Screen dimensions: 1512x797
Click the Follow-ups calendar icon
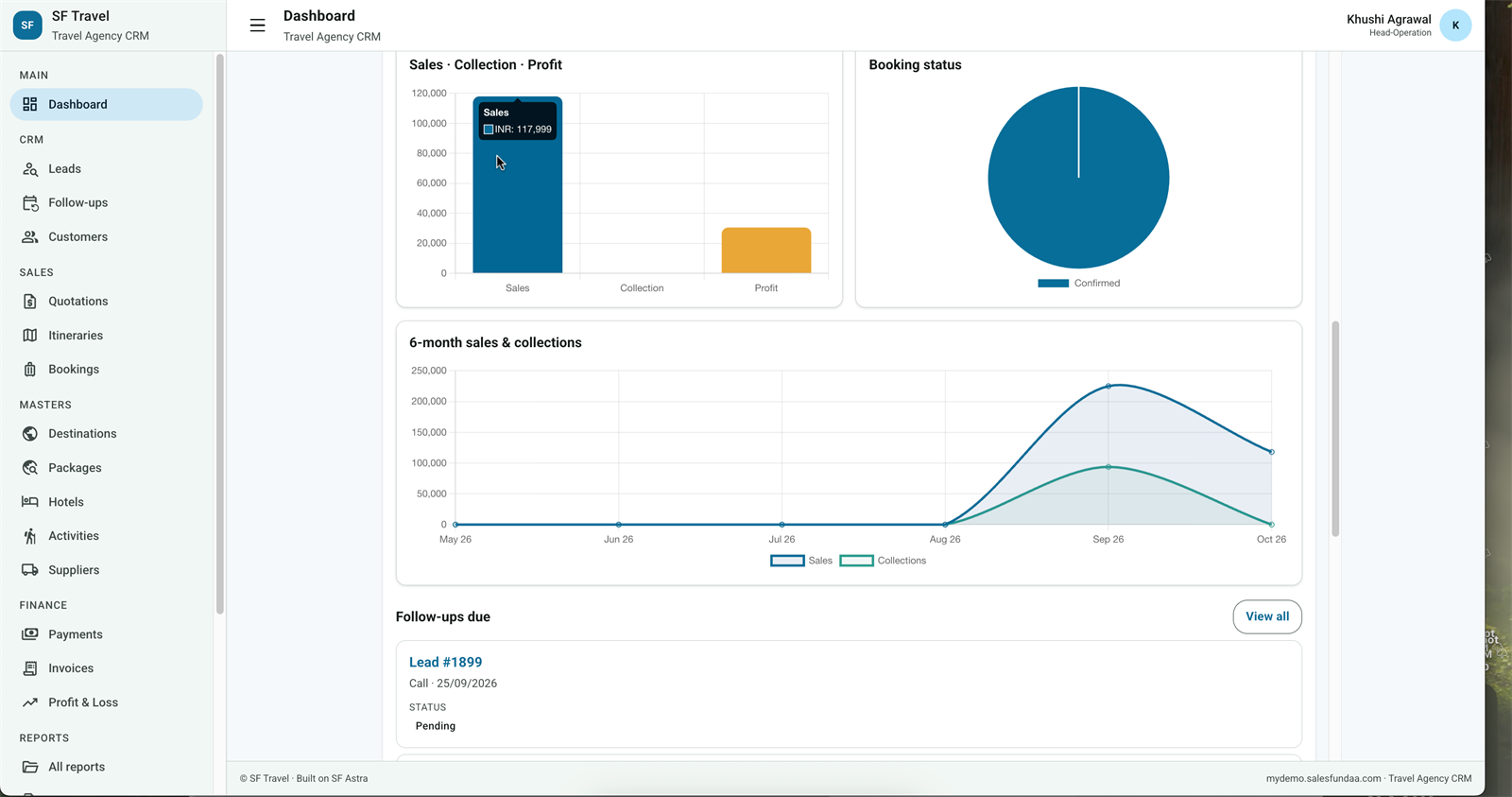click(x=30, y=203)
